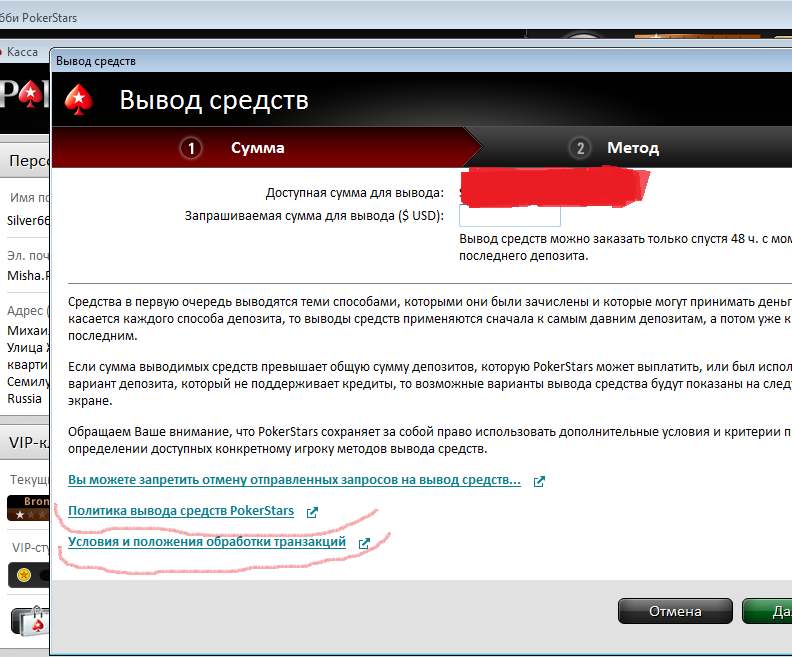Click the PokerStars spade logo in dialog header

pyautogui.click(x=79, y=100)
